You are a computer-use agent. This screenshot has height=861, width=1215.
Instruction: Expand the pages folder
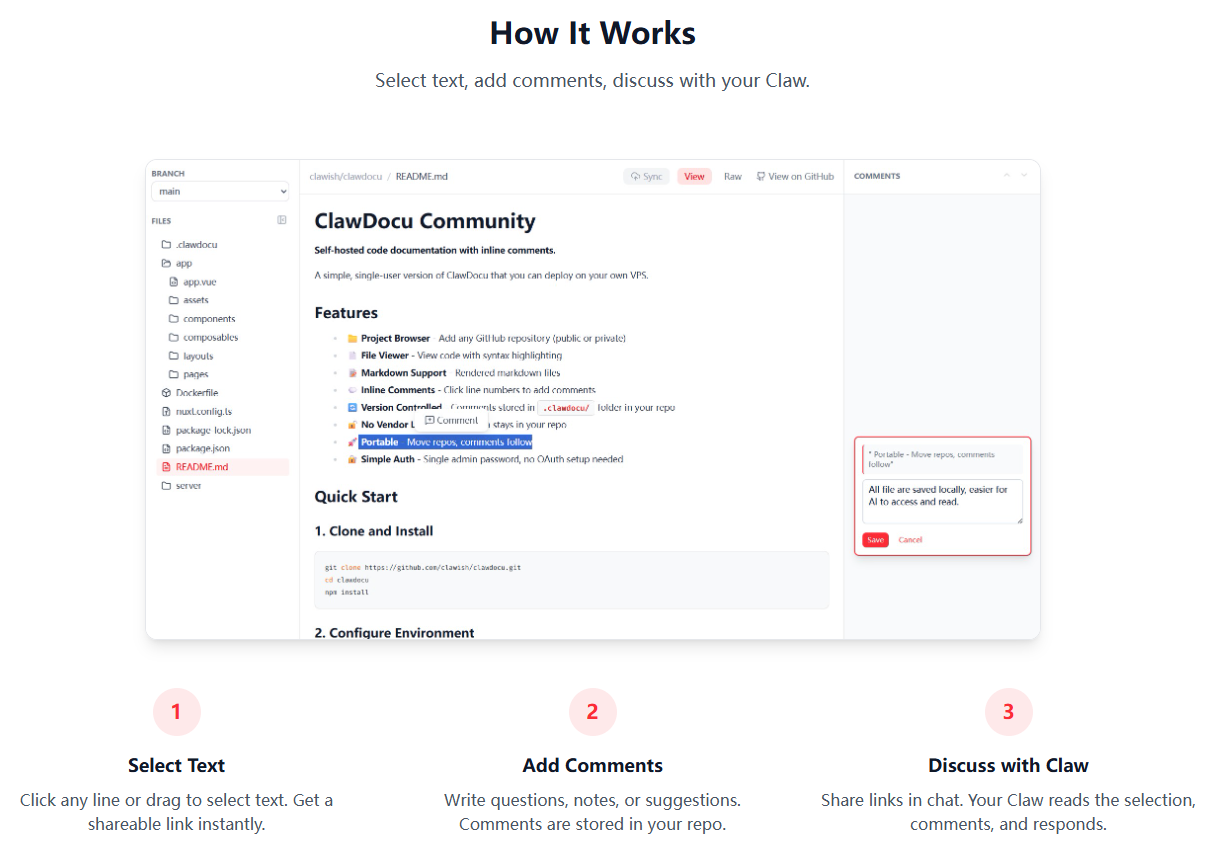point(189,375)
